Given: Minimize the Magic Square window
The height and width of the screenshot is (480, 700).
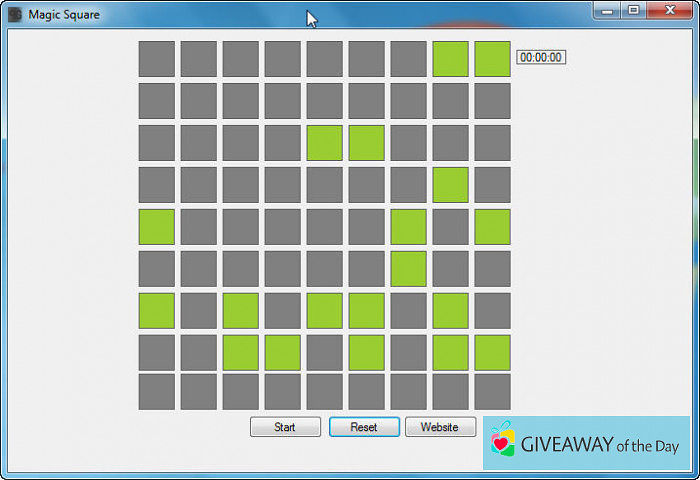Looking at the screenshot, I should click(607, 10).
